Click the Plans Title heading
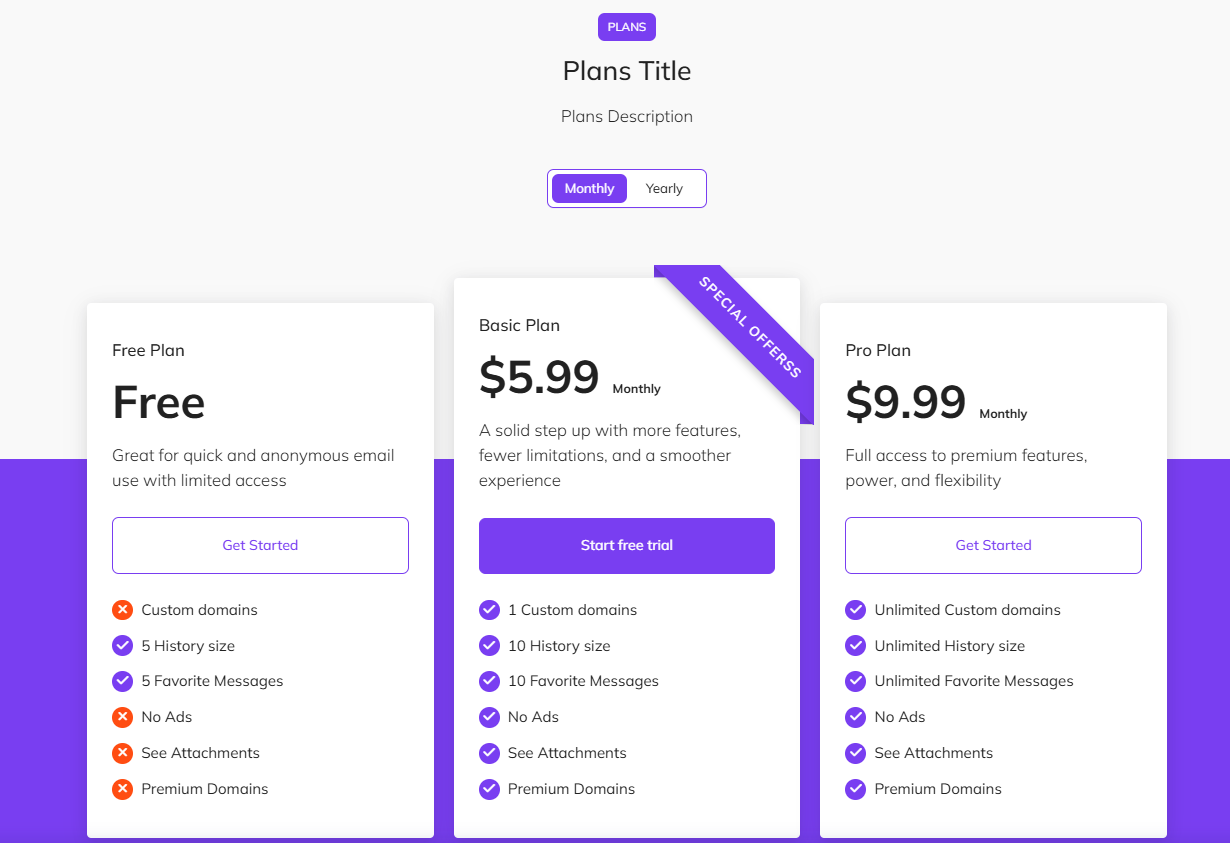The height and width of the screenshot is (844, 1230). tap(627, 71)
